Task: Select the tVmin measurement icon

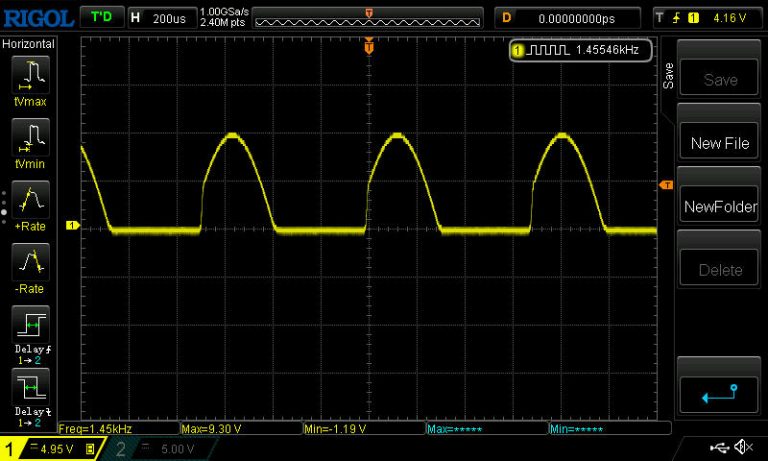Action: coord(29,140)
